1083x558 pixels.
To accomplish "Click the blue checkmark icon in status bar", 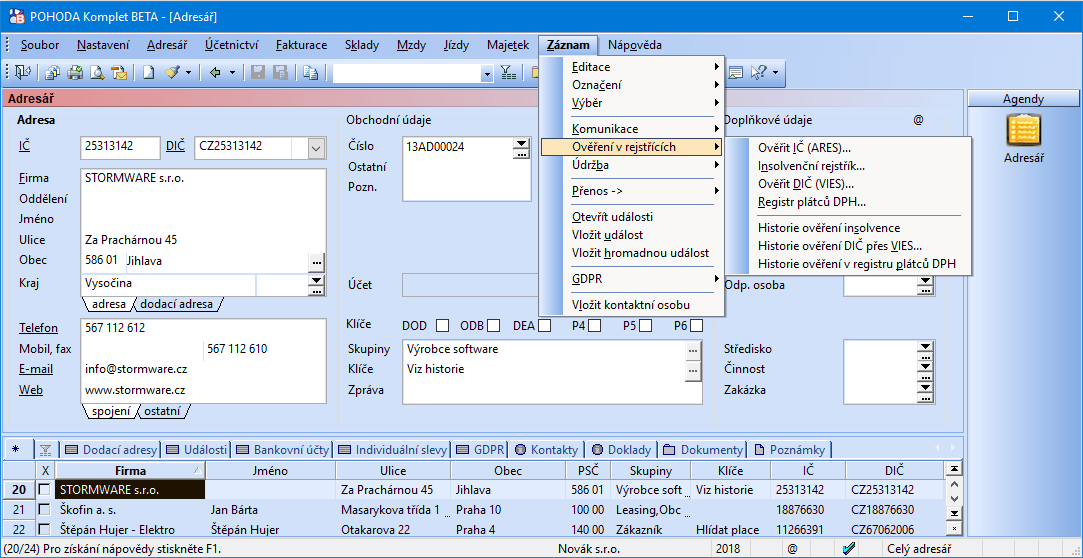I will (850, 549).
